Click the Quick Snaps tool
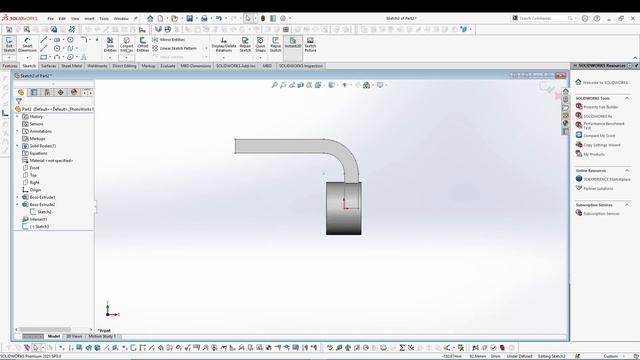This screenshot has height=360, width=640. [260, 44]
